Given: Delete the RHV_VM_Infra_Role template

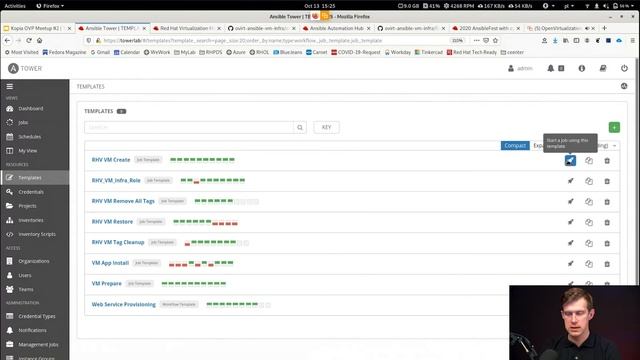Looking at the screenshot, I should [607, 181].
